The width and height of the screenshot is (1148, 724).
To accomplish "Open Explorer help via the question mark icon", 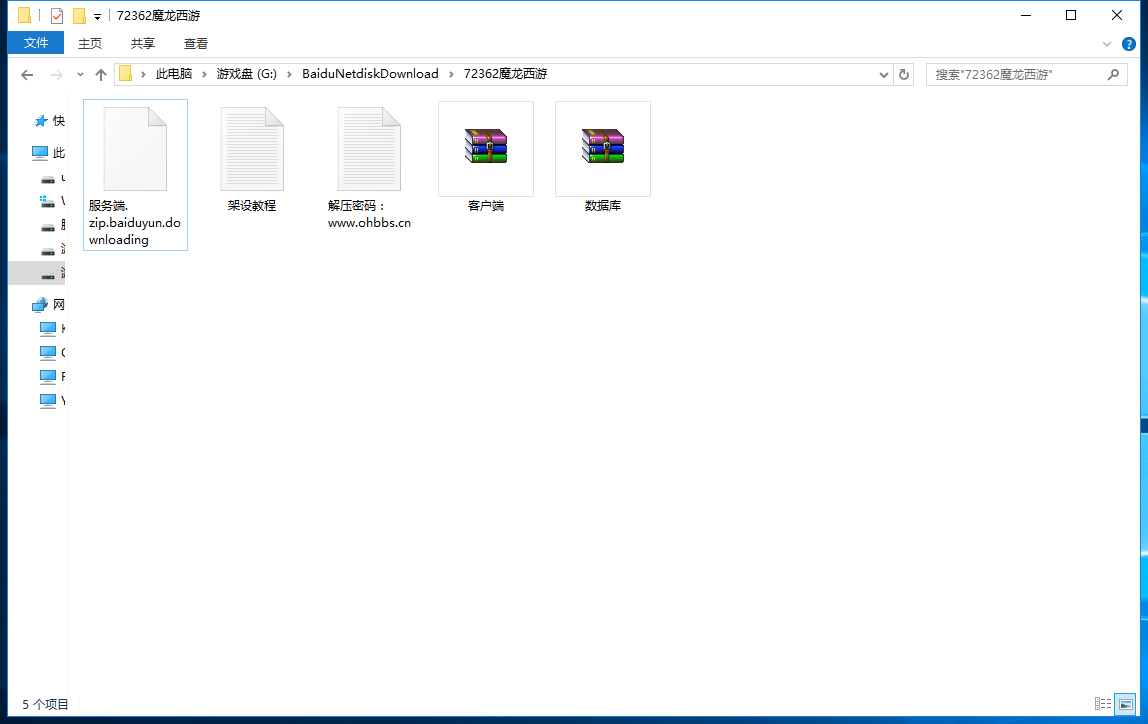I will click(1129, 44).
